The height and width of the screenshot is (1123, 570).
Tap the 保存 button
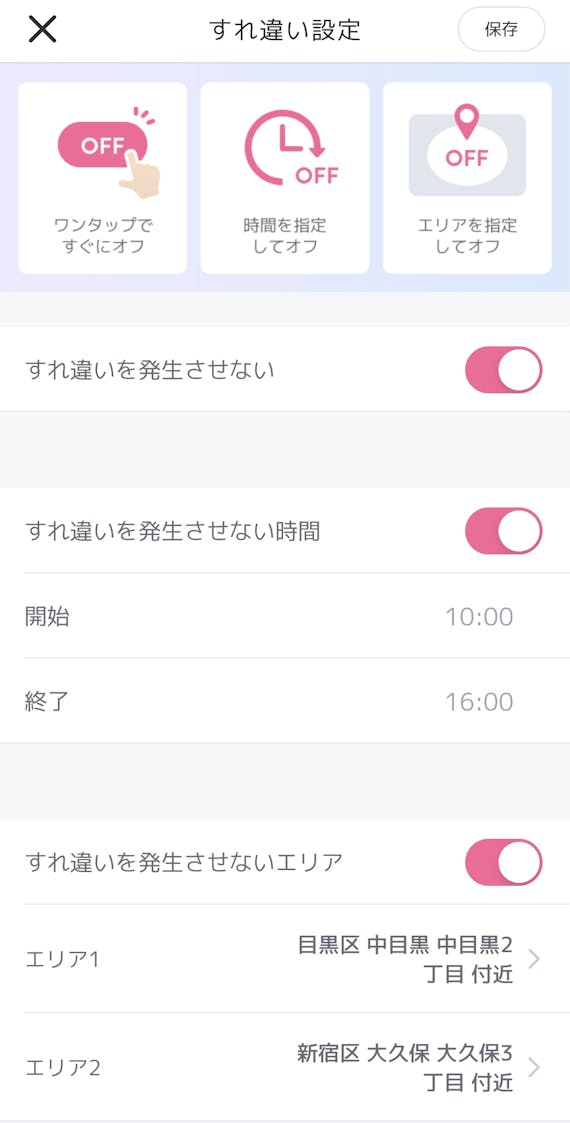coord(501,29)
